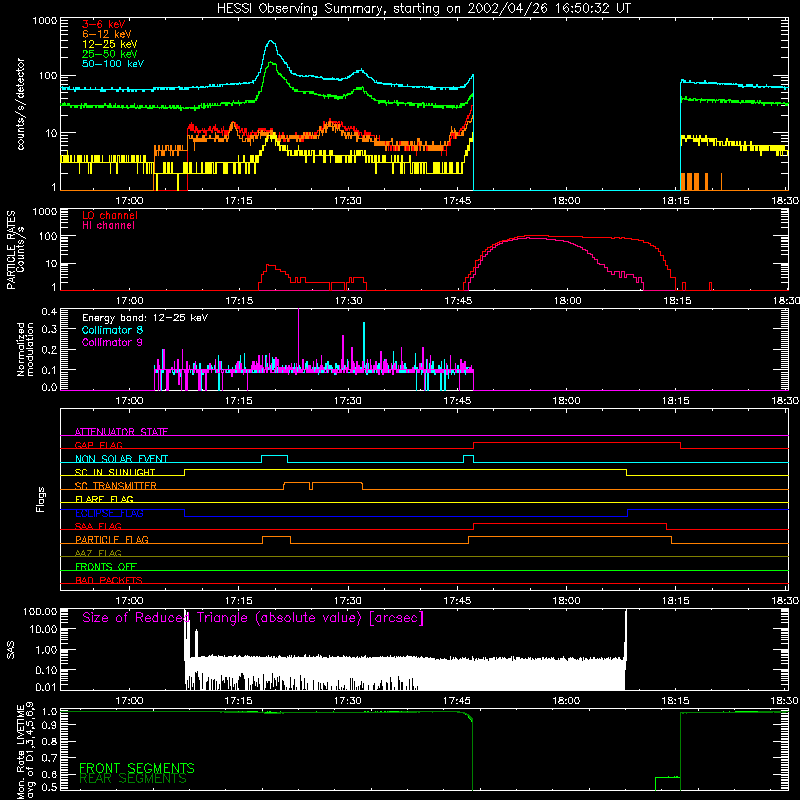Viewport: 800px width, 800px height.
Task: Click the 'SAA FLAG' label
Action: pyautogui.click(x=98, y=526)
